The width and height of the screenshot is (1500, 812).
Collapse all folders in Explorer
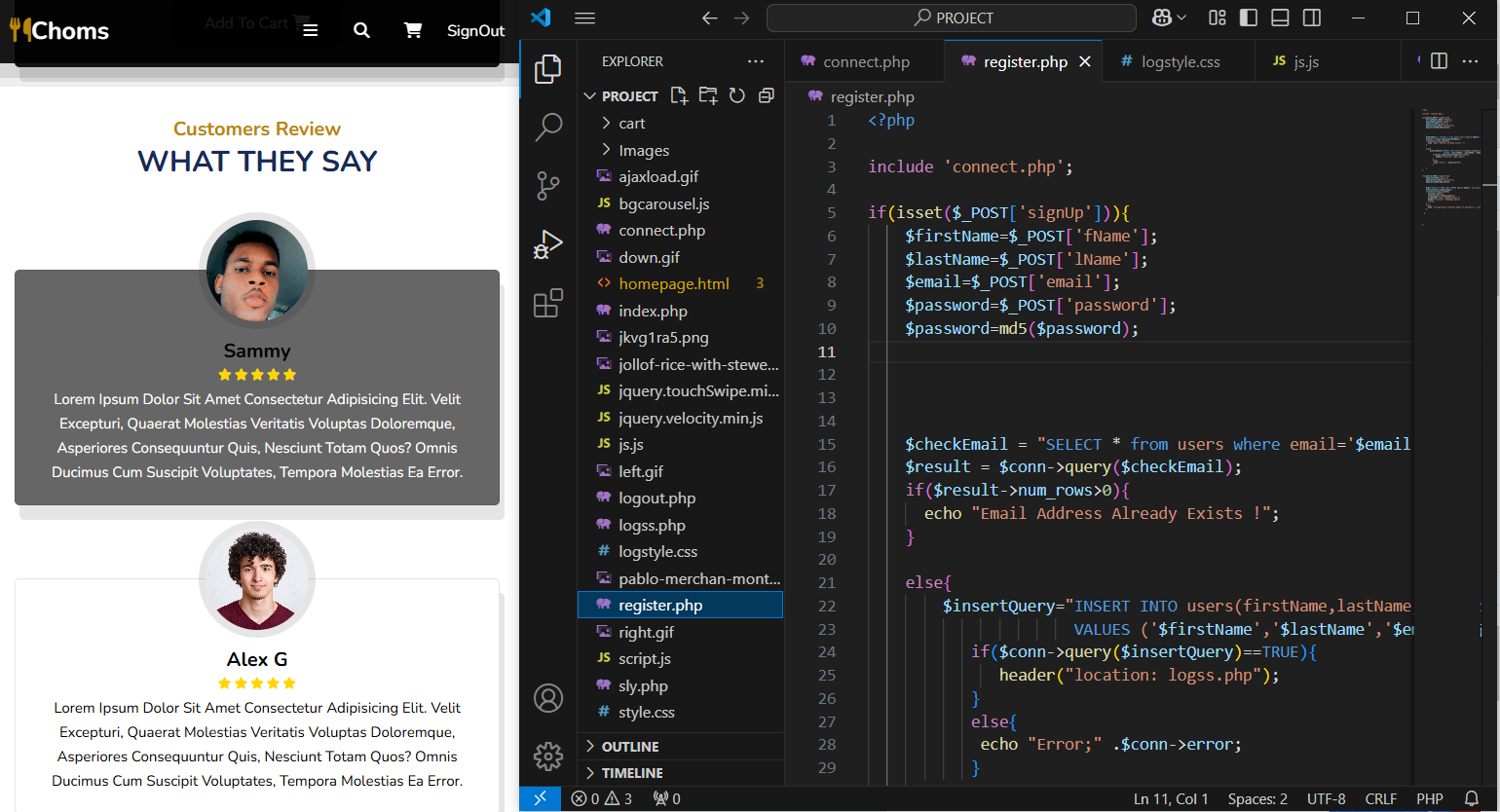[767, 95]
